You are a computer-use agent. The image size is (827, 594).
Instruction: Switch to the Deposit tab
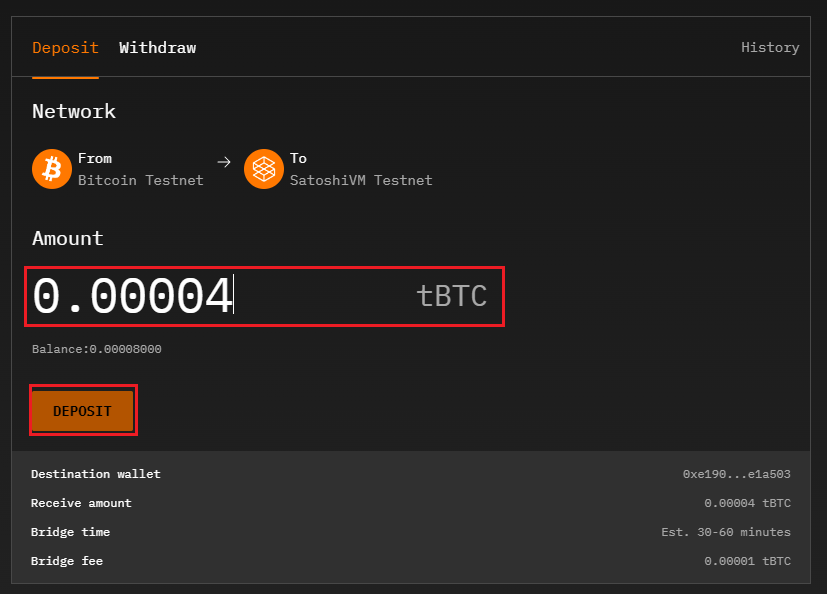65,48
